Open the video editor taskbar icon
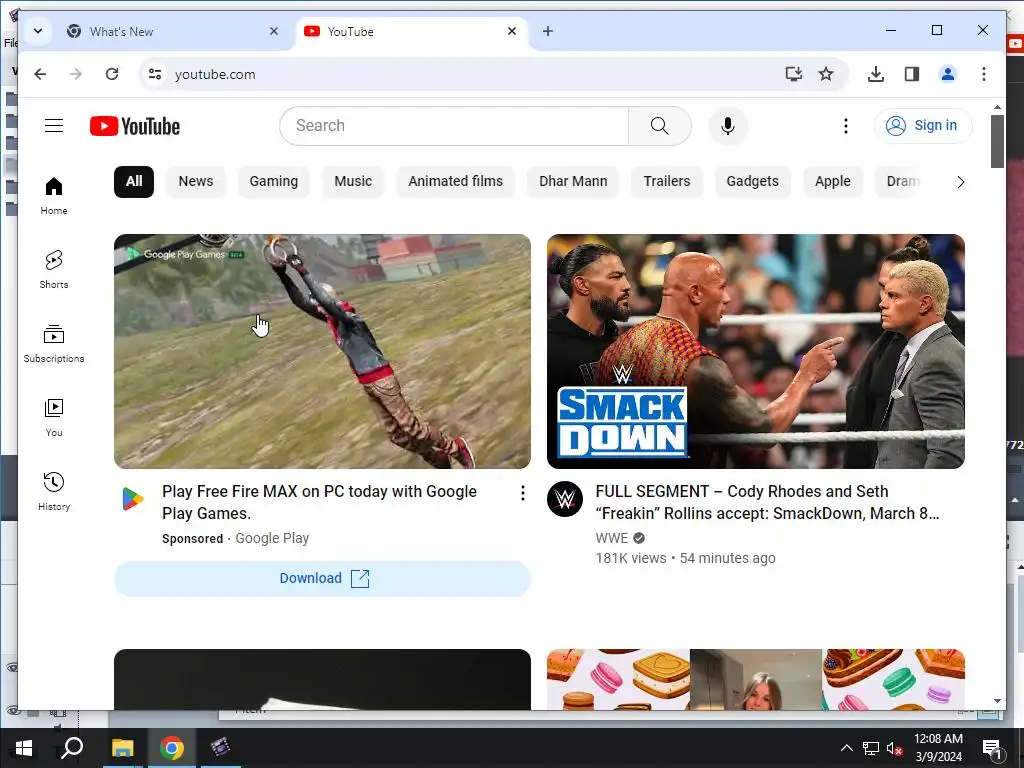1024x768 pixels. 220,747
